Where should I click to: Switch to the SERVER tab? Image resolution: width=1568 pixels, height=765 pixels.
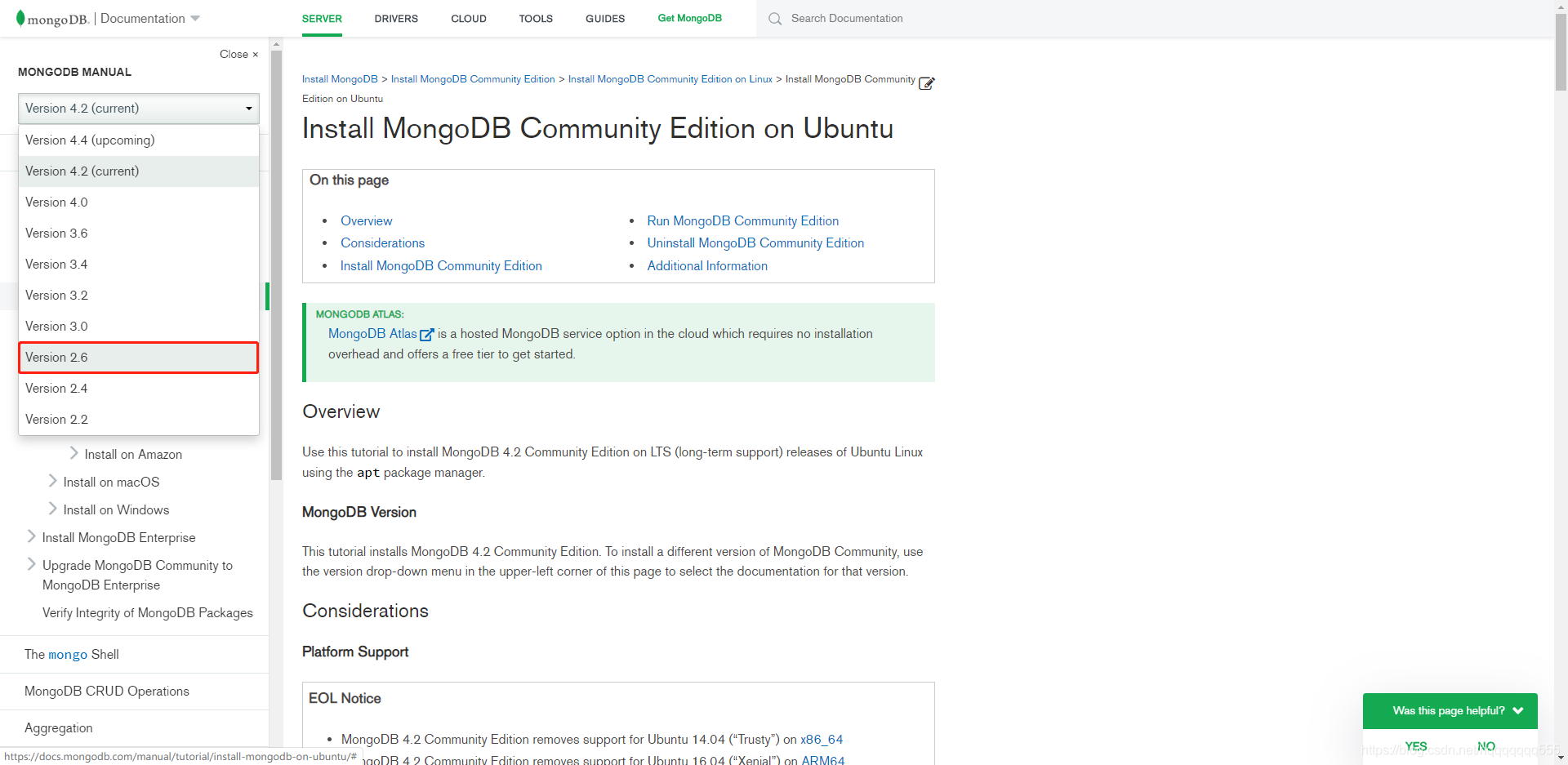coord(322,19)
